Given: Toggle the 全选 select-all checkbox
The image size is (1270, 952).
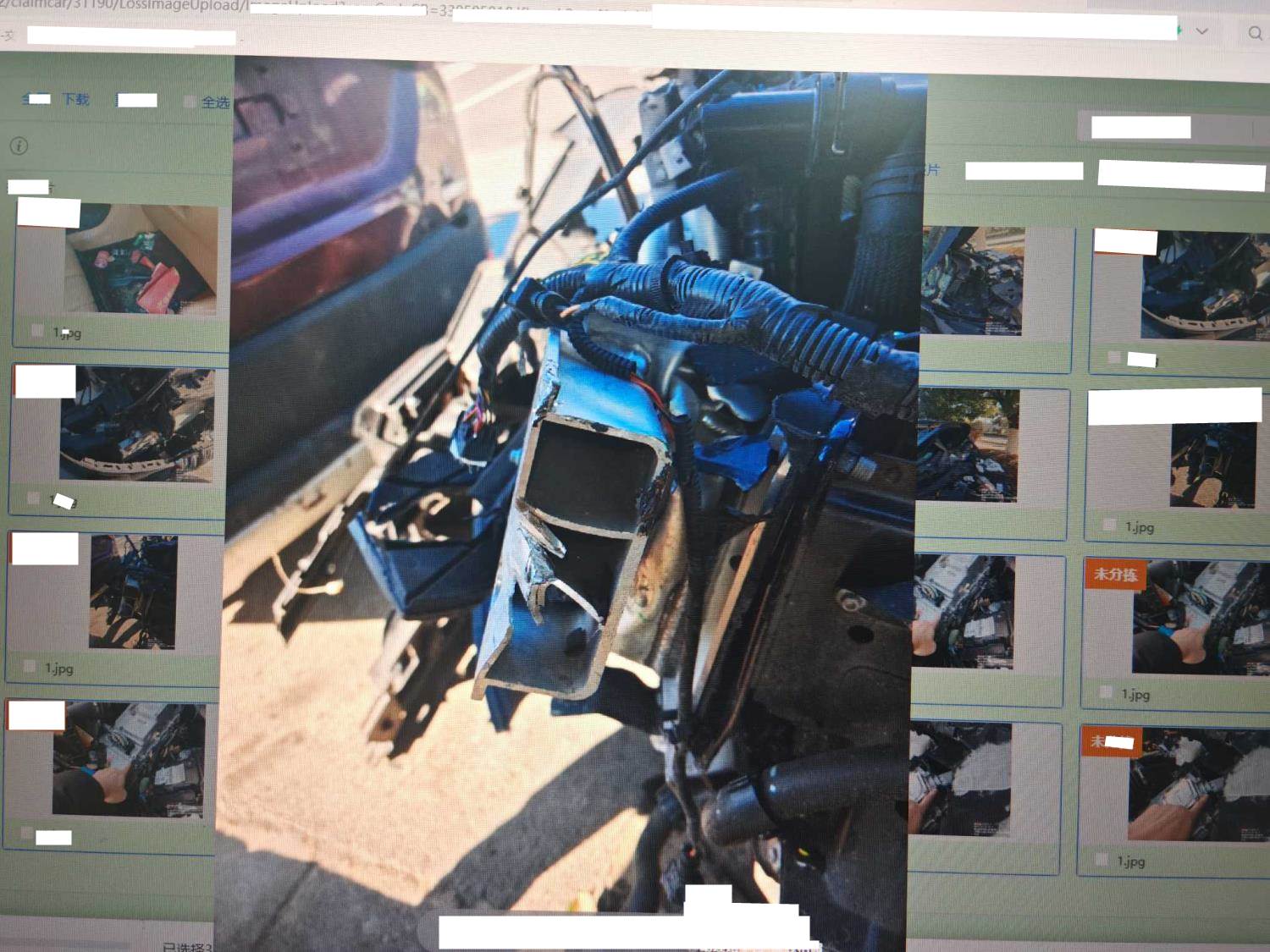Looking at the screenshot, I should (190, 102).
